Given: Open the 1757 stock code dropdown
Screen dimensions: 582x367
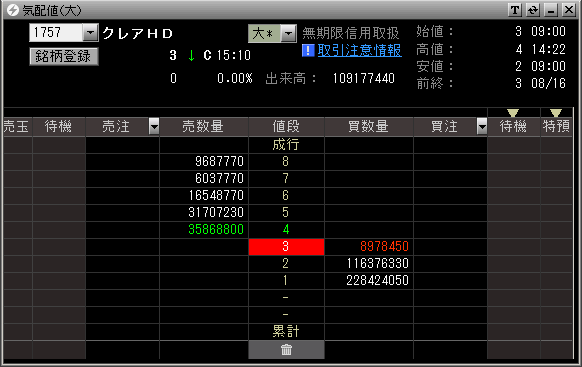Looking at the screenshot, I should click(x=90, y=33).
